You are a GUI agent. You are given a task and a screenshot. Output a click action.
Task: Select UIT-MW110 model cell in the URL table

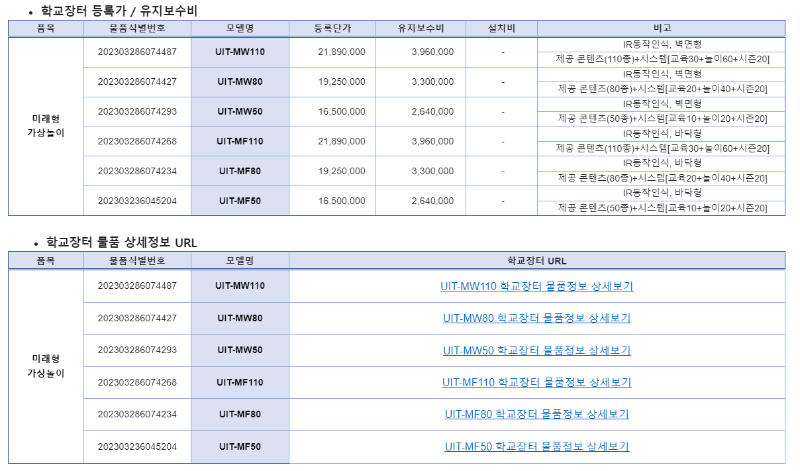[240, 286]
